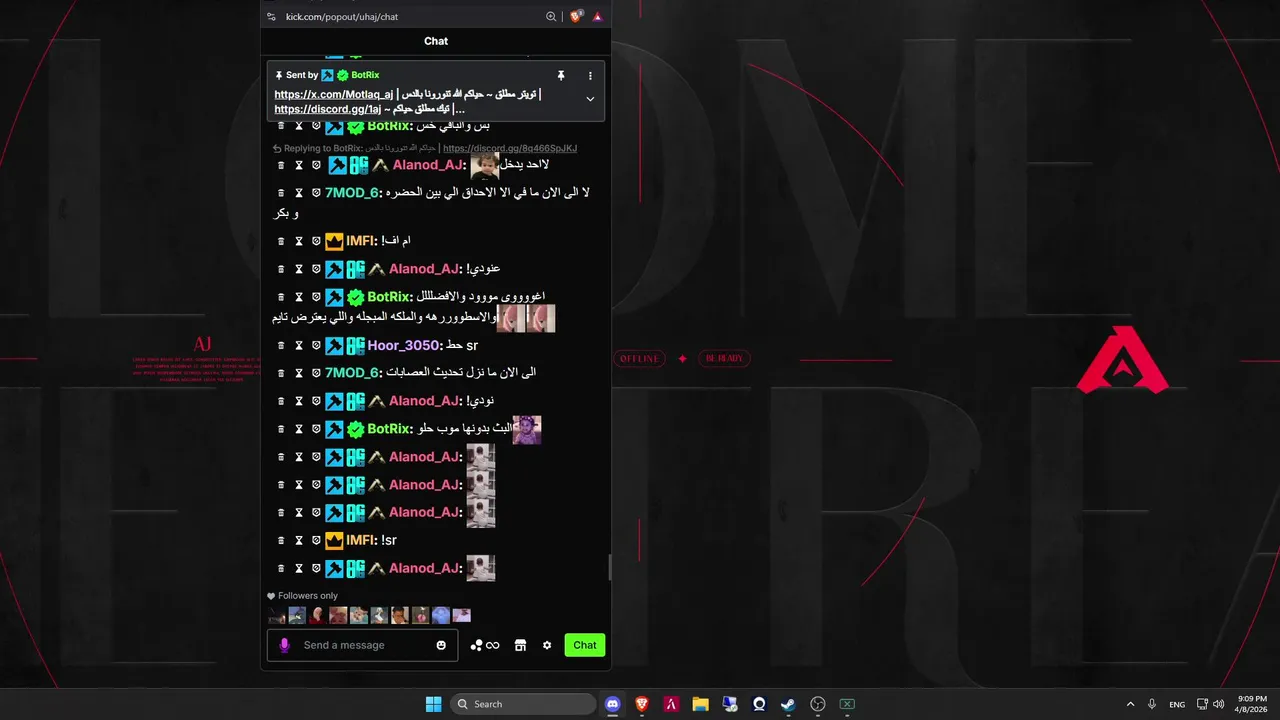Screen dimensions: 1280x720
Task: Open the volume icon in the system tray
Action: [x=1218, y=704]
